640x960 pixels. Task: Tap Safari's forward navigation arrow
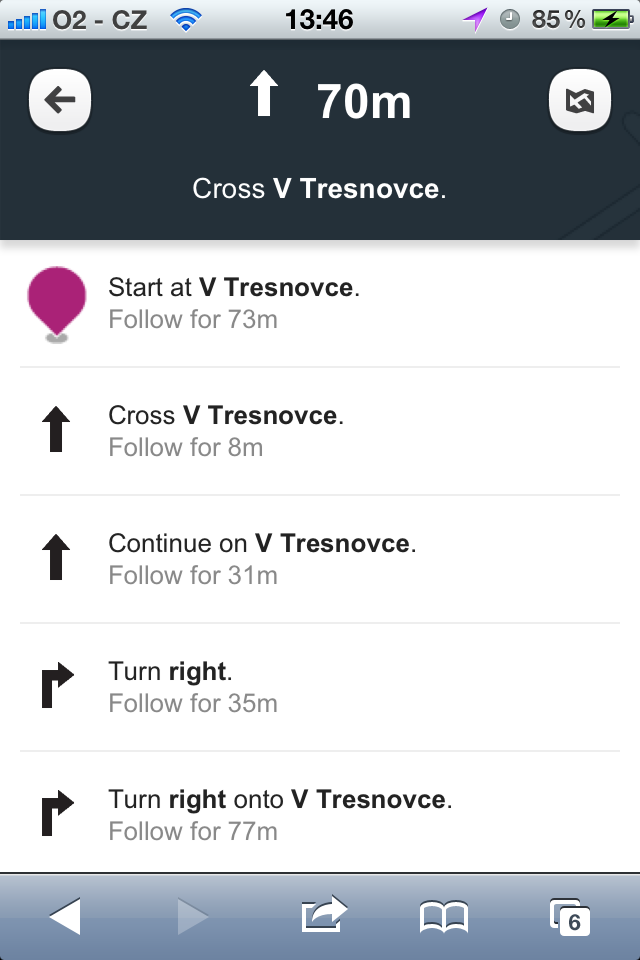(191, 916)
